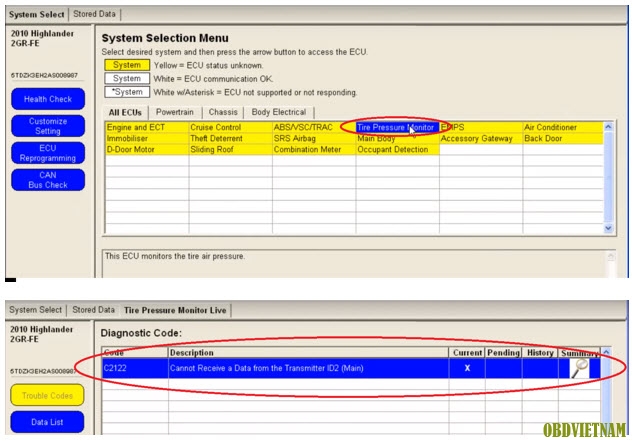
Task: Click the Current X mark for C2122
Action: point(467,368)
